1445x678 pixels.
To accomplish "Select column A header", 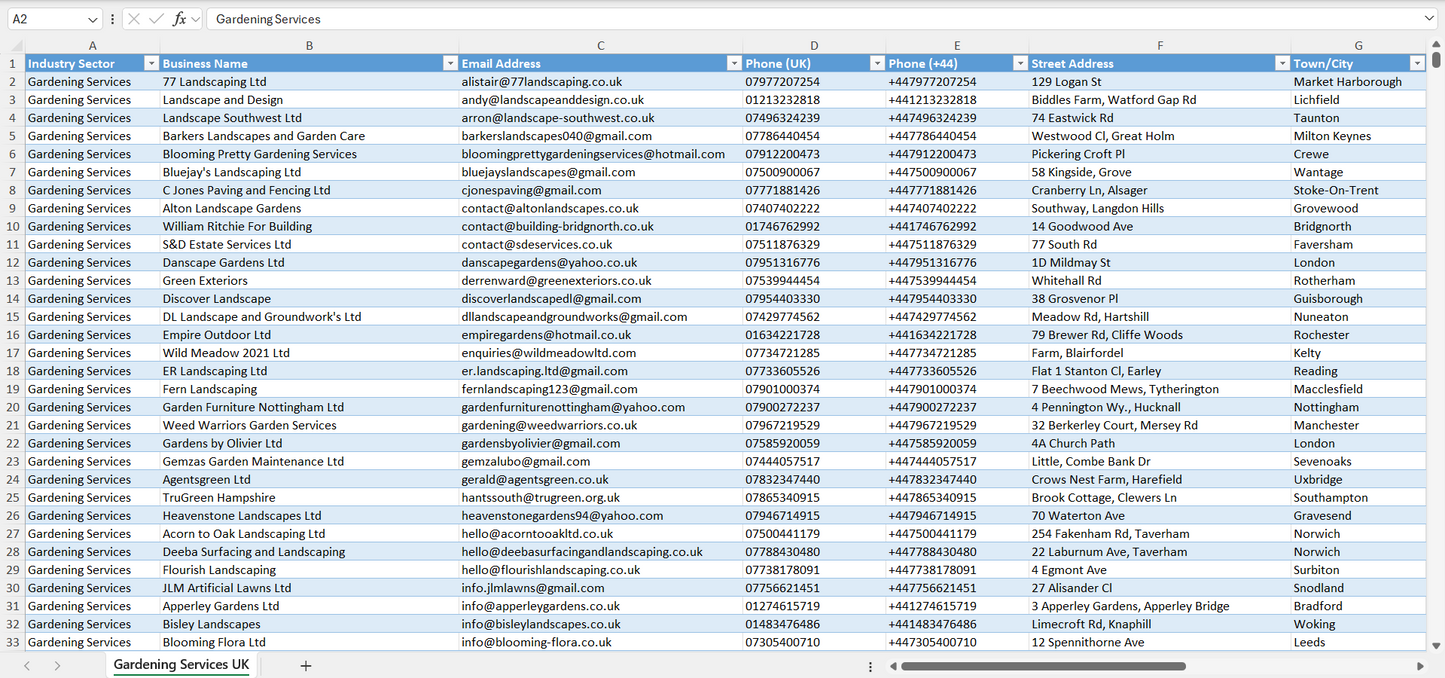I will 92,46.
